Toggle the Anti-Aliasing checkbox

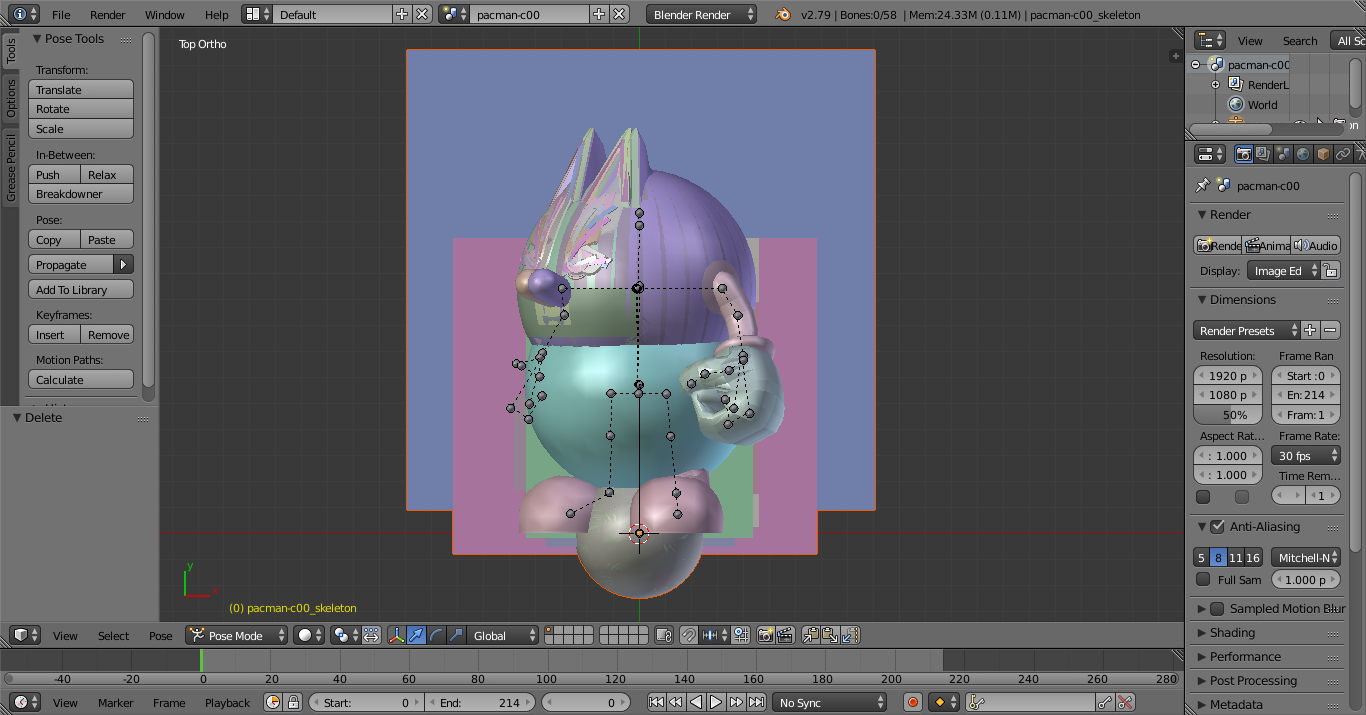1217,526
